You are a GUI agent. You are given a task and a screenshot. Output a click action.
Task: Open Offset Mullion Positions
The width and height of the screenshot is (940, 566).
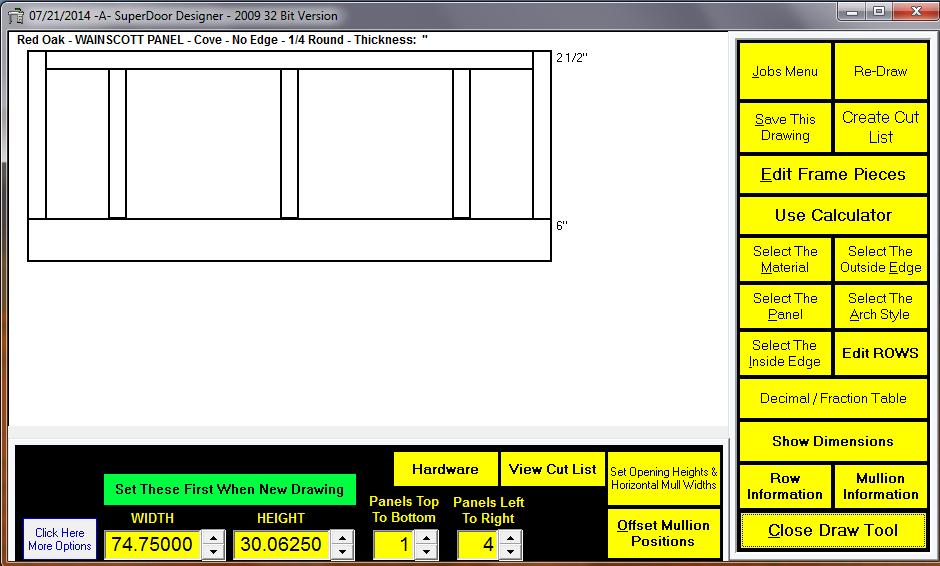tap(664, 533)
